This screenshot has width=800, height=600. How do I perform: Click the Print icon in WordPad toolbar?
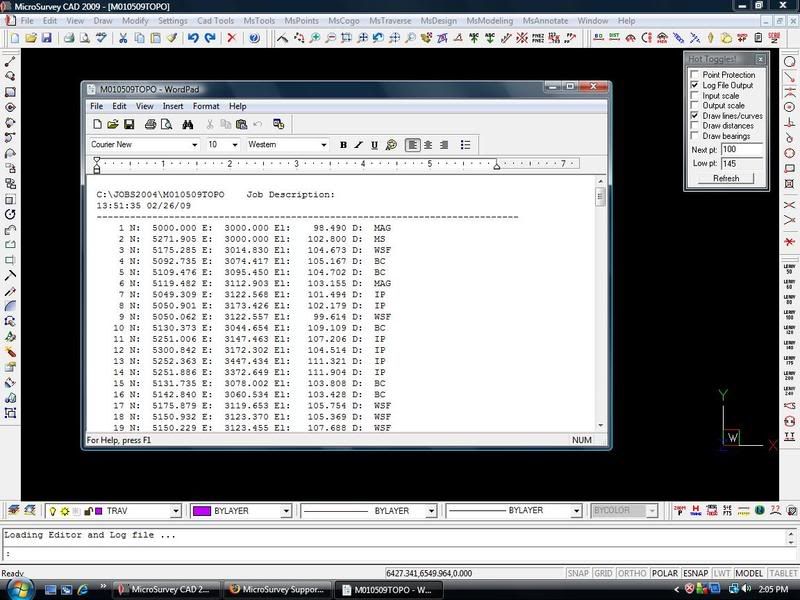click(x=151, y=124)
